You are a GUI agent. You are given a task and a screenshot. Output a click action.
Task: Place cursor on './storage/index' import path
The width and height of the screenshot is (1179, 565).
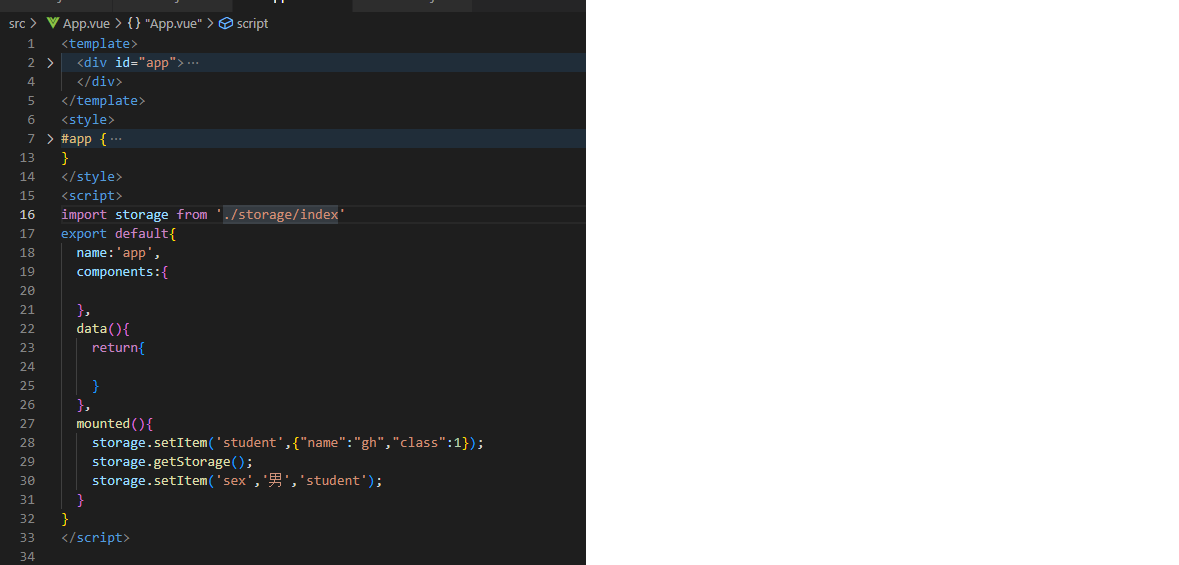280,214
